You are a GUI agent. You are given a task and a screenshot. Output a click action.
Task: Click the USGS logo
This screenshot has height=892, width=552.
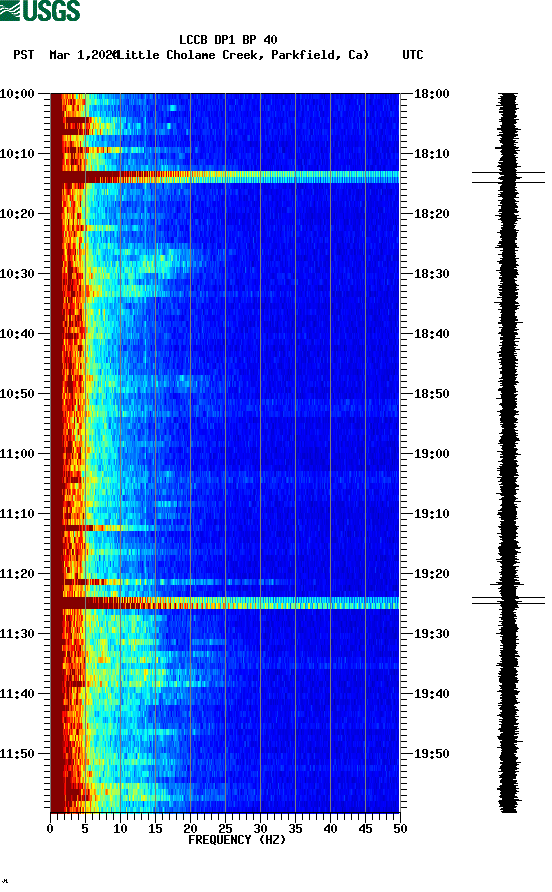pyautogui.click(x=40, y=10)
